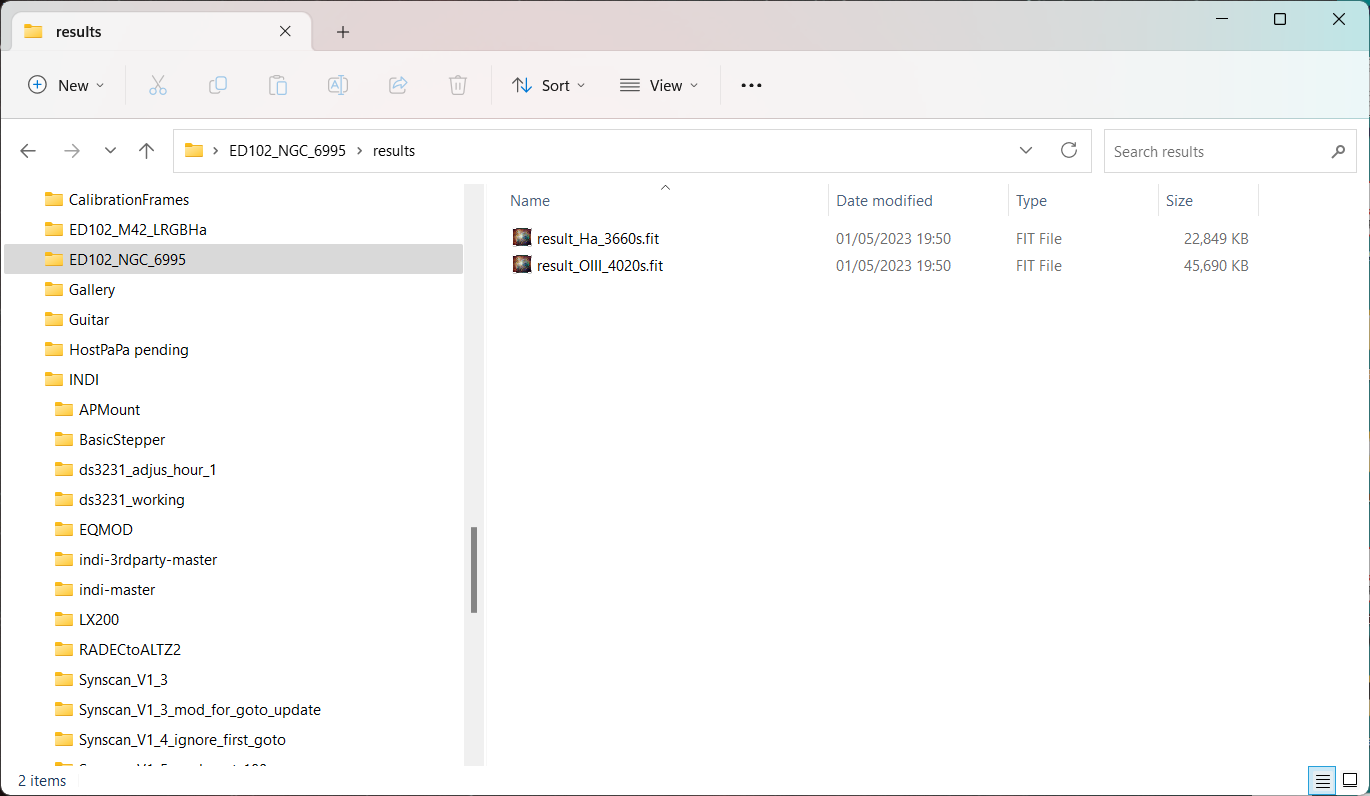
Task: Click the Search results input box
Action: (1215, 152)
